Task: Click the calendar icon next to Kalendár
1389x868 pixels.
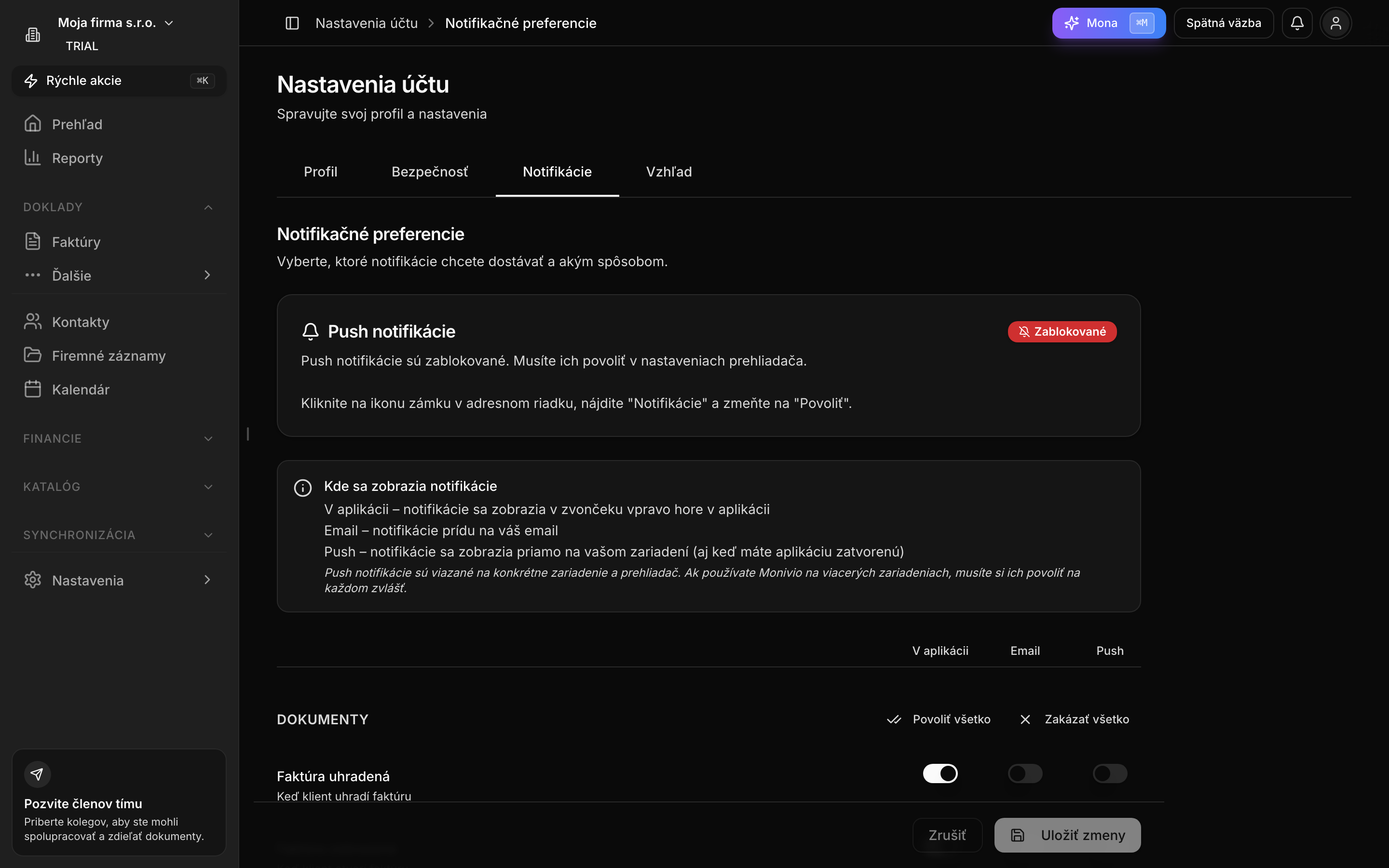Action: tap(33, 389)
